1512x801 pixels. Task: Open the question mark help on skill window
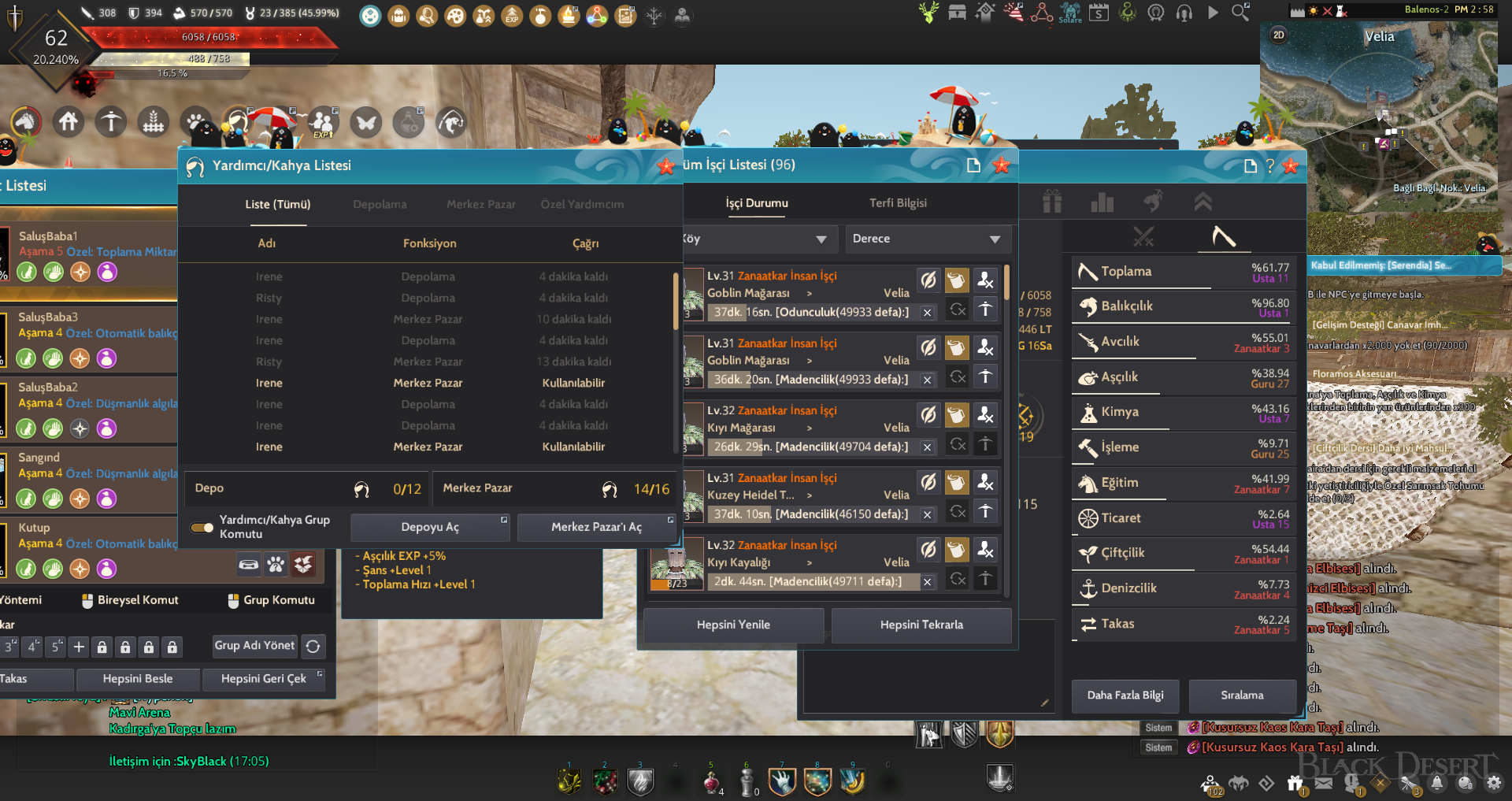coord(1269,165)
